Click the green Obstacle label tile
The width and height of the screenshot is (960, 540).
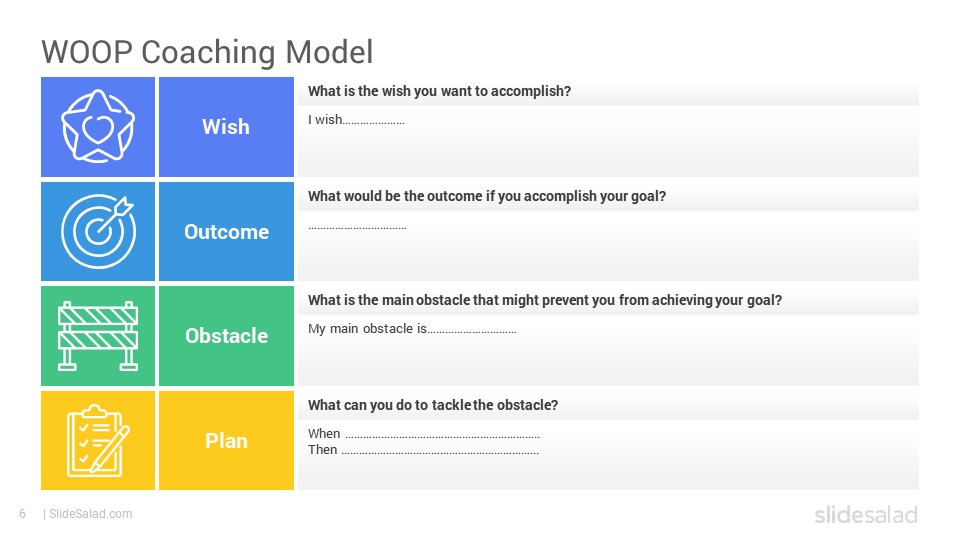[x=227, y=336]
